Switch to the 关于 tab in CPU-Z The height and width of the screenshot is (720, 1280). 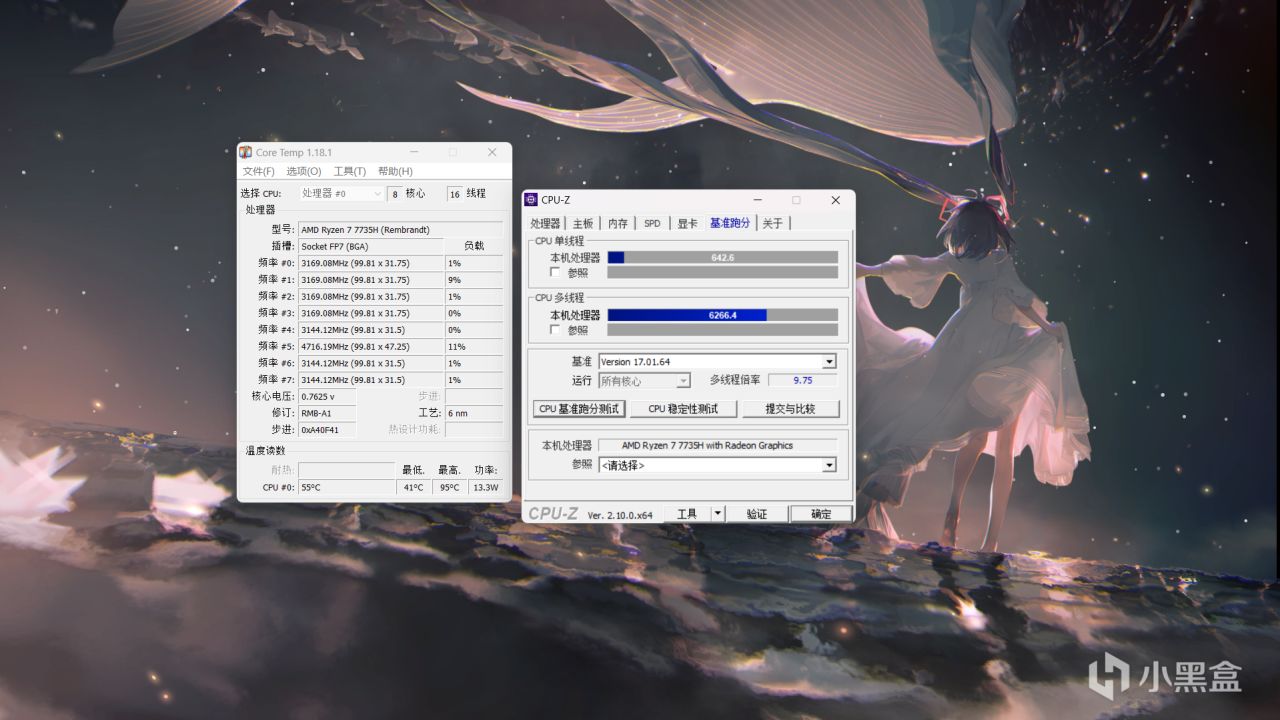[773, 223]
